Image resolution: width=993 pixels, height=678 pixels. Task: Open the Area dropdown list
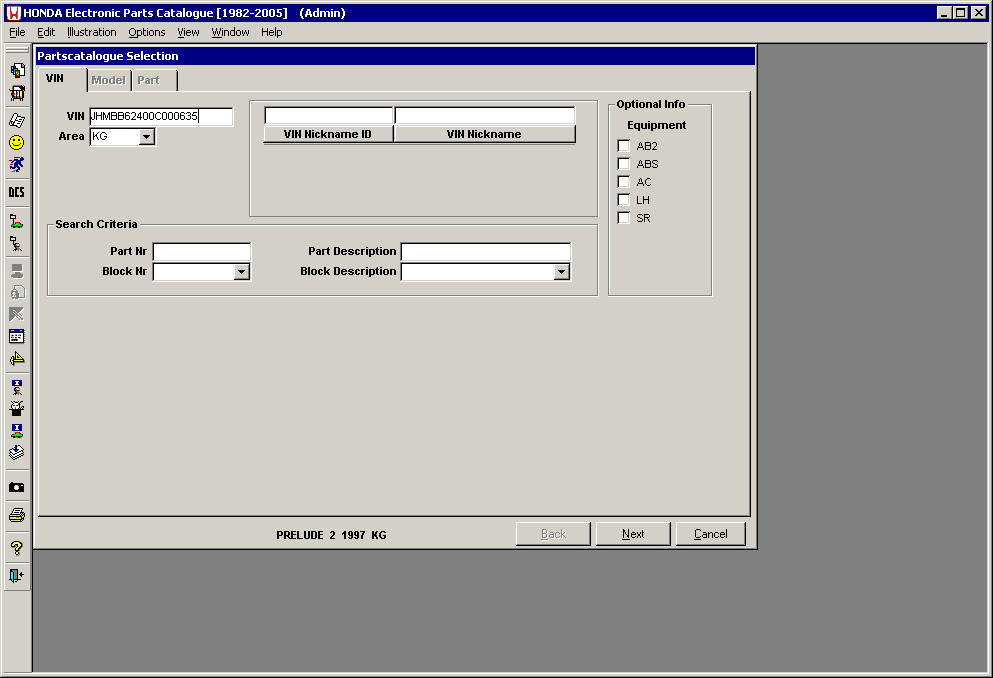[146, 137]
